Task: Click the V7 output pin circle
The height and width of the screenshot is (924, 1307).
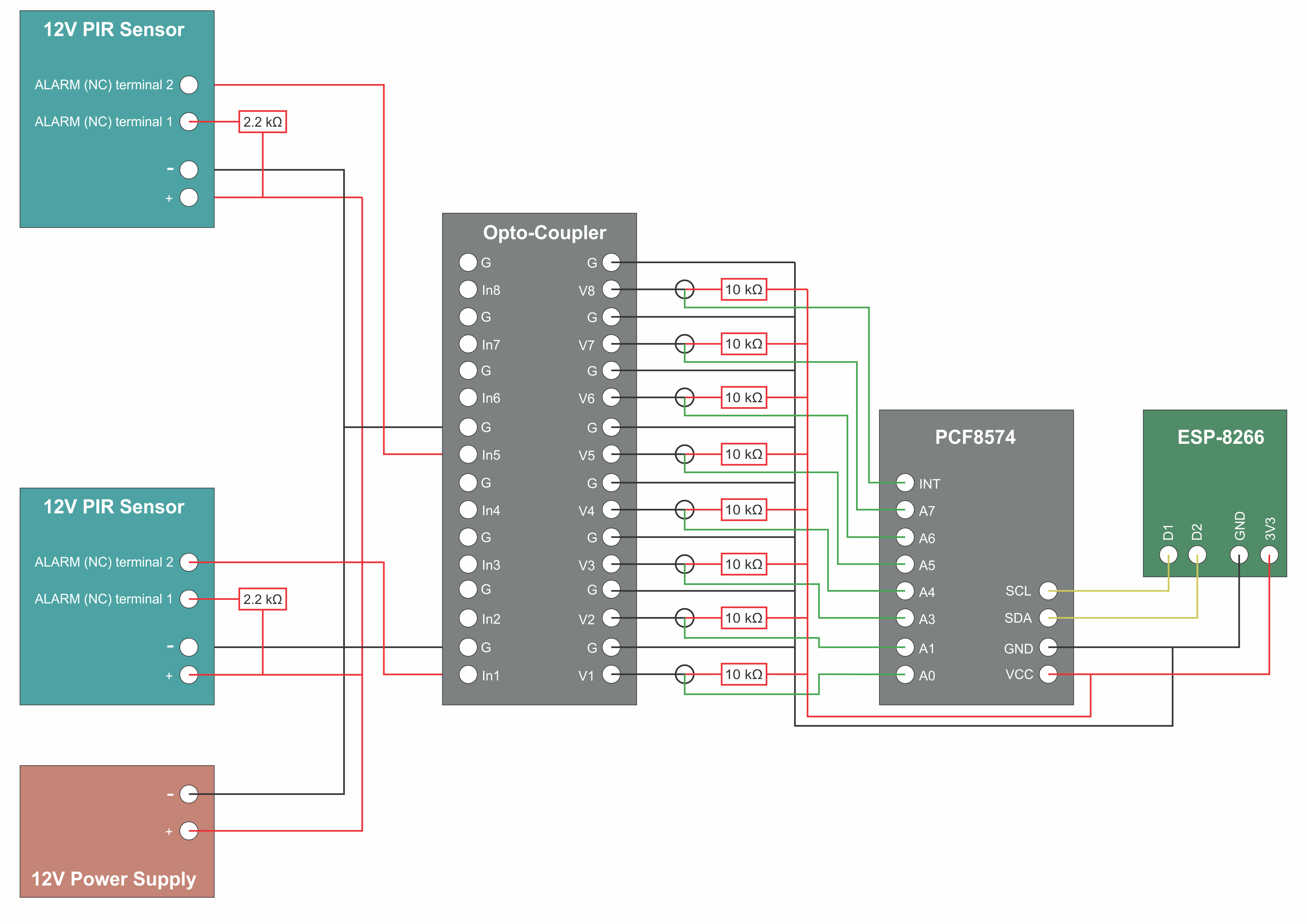Action: tap(611, 344)
